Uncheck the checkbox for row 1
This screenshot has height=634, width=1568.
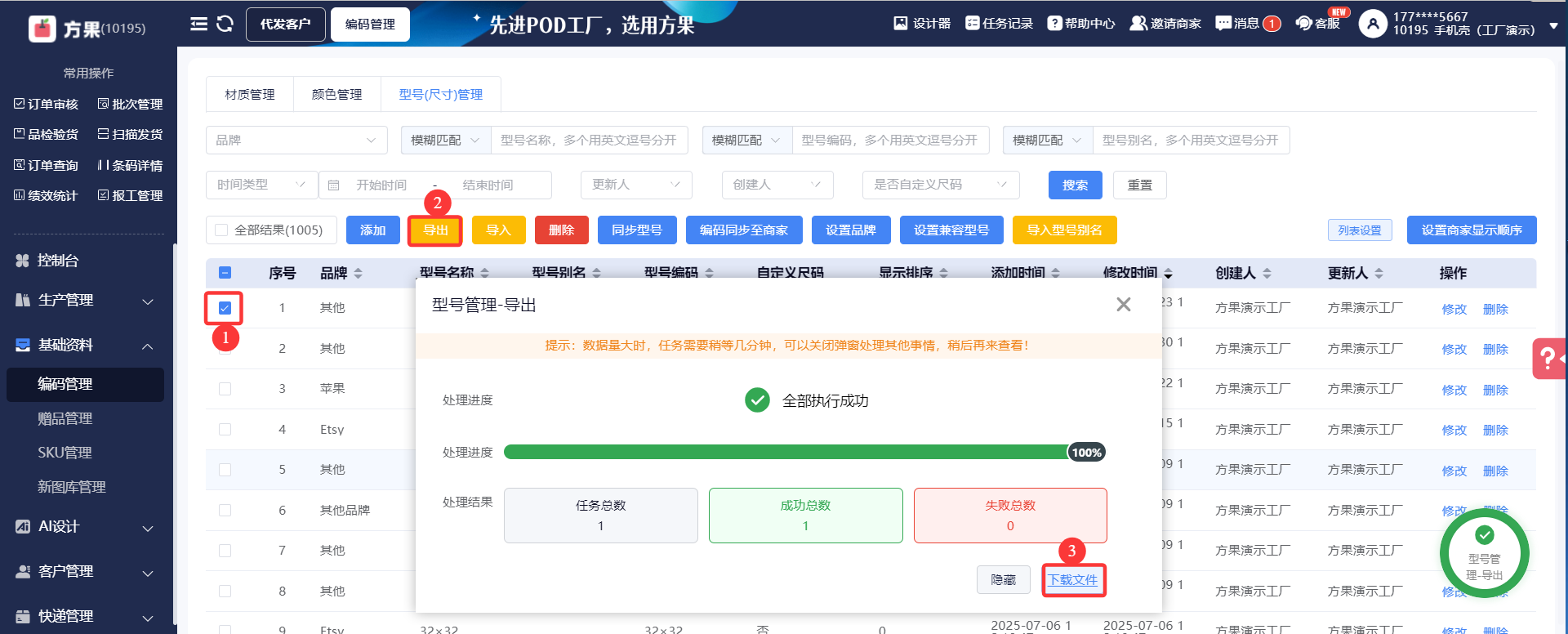click(225, 308)
